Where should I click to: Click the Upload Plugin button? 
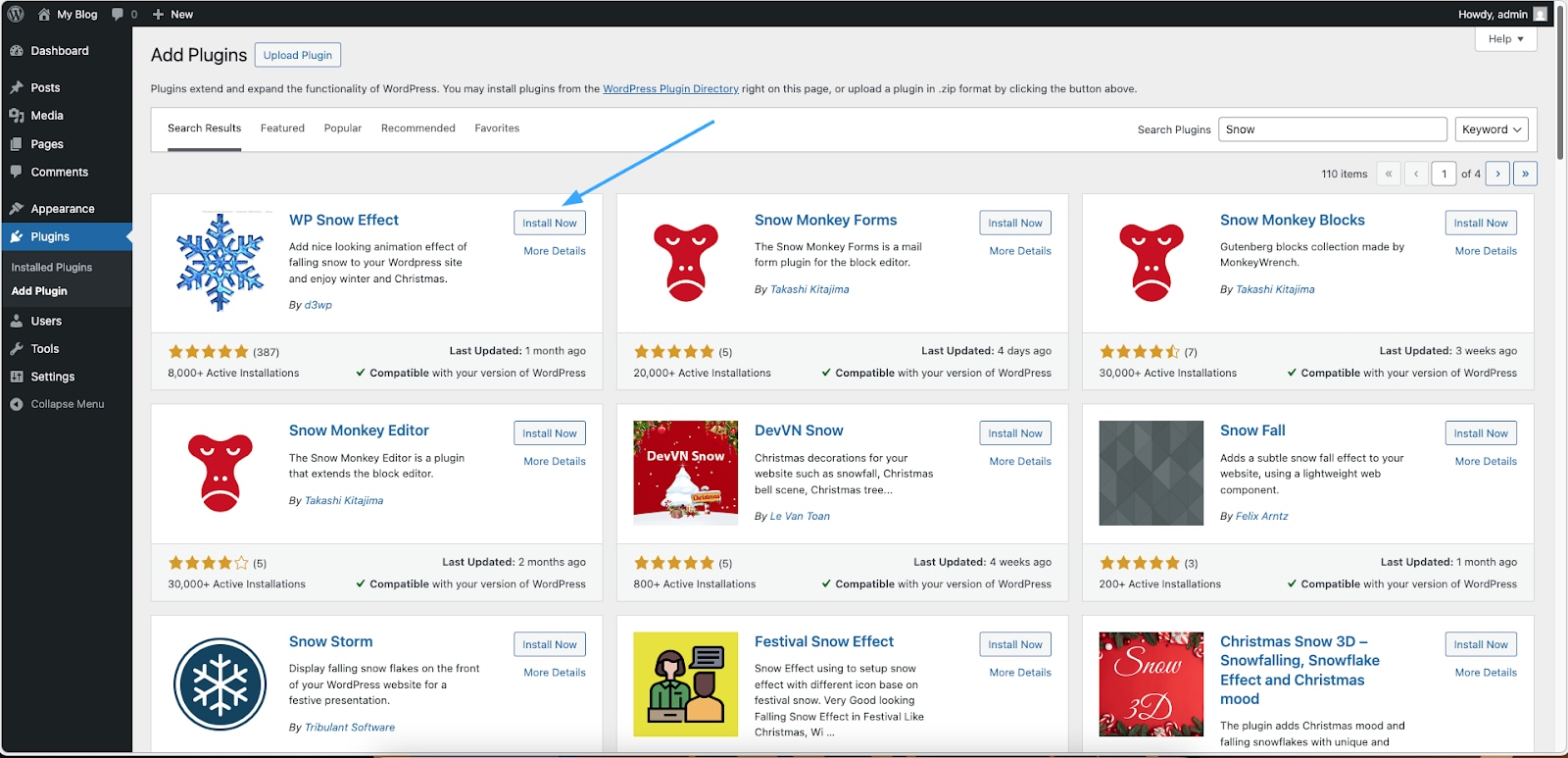(298, 55)
